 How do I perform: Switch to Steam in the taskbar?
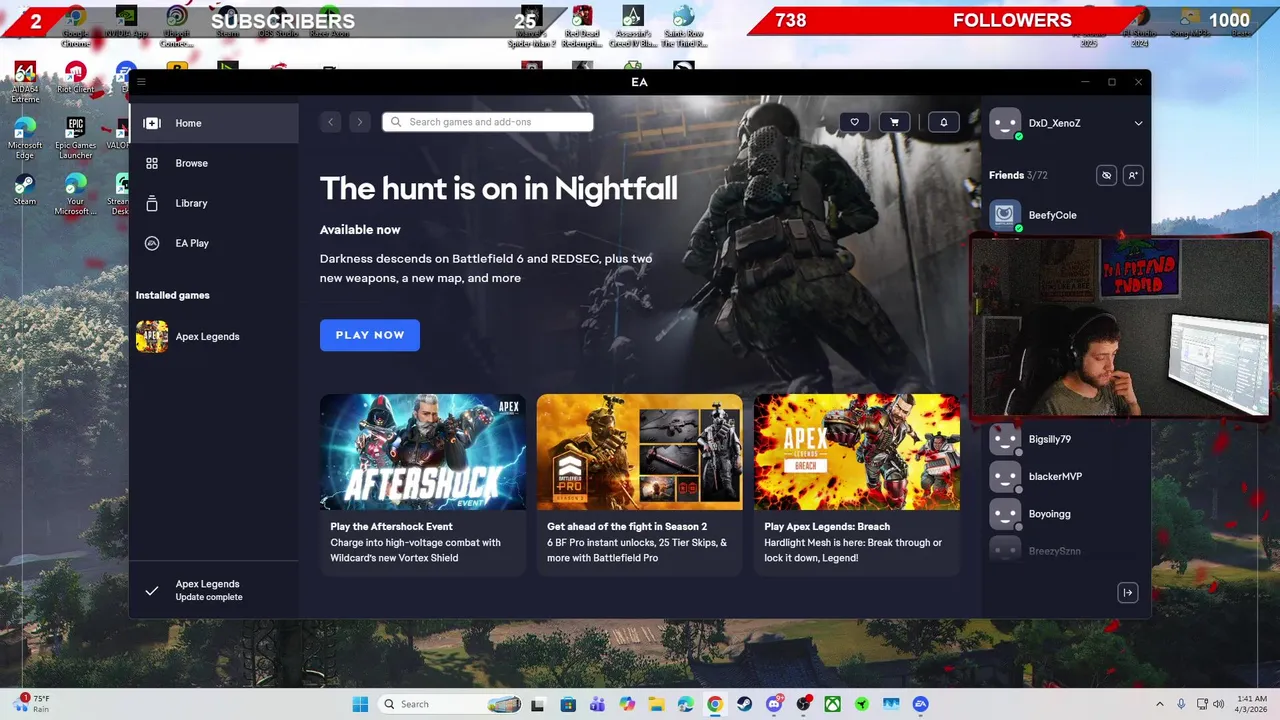(x=744, y=704)
